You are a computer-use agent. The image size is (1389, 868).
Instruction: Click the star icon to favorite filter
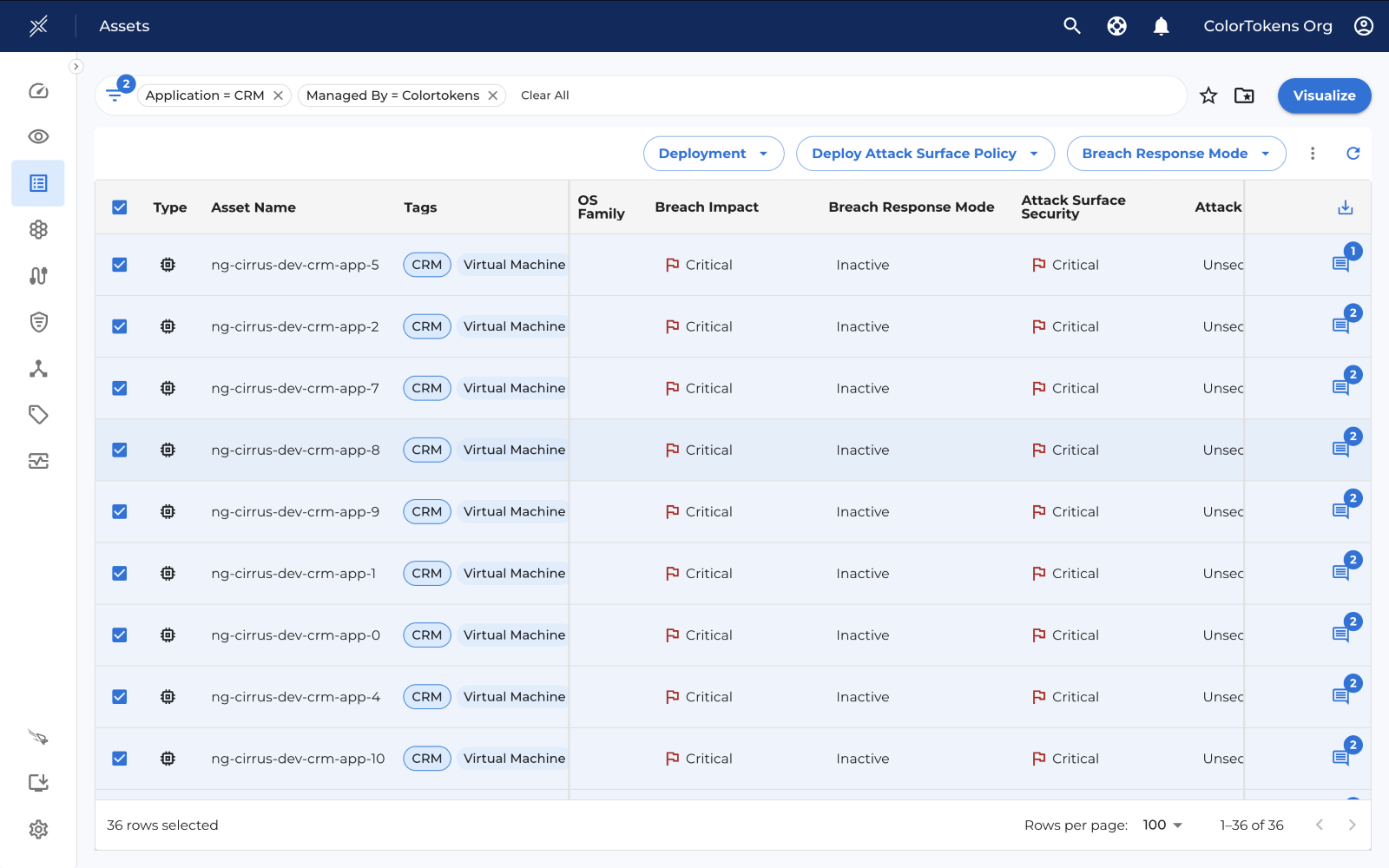pos(1208,95)
